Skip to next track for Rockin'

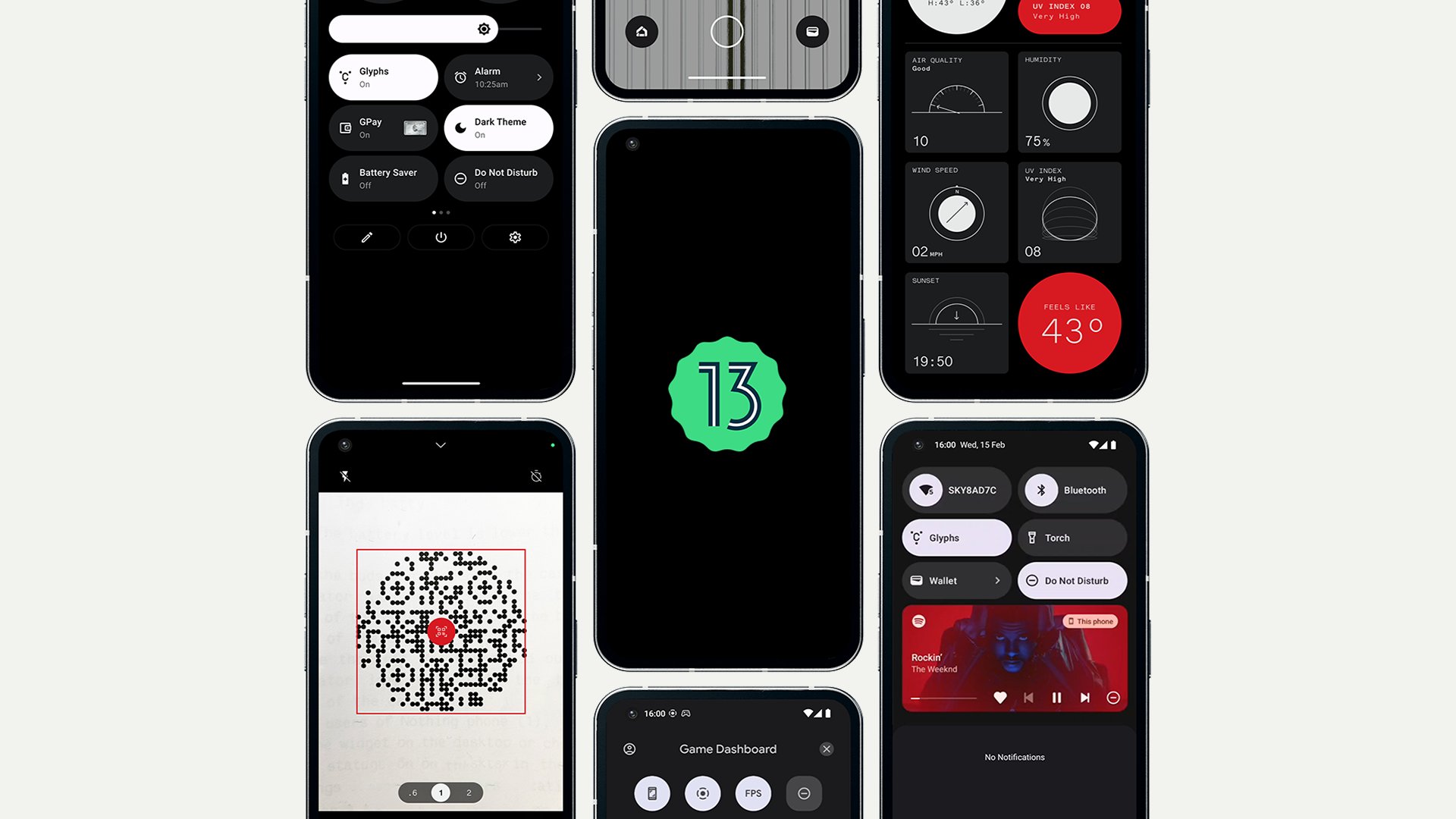coord(1084,697)
